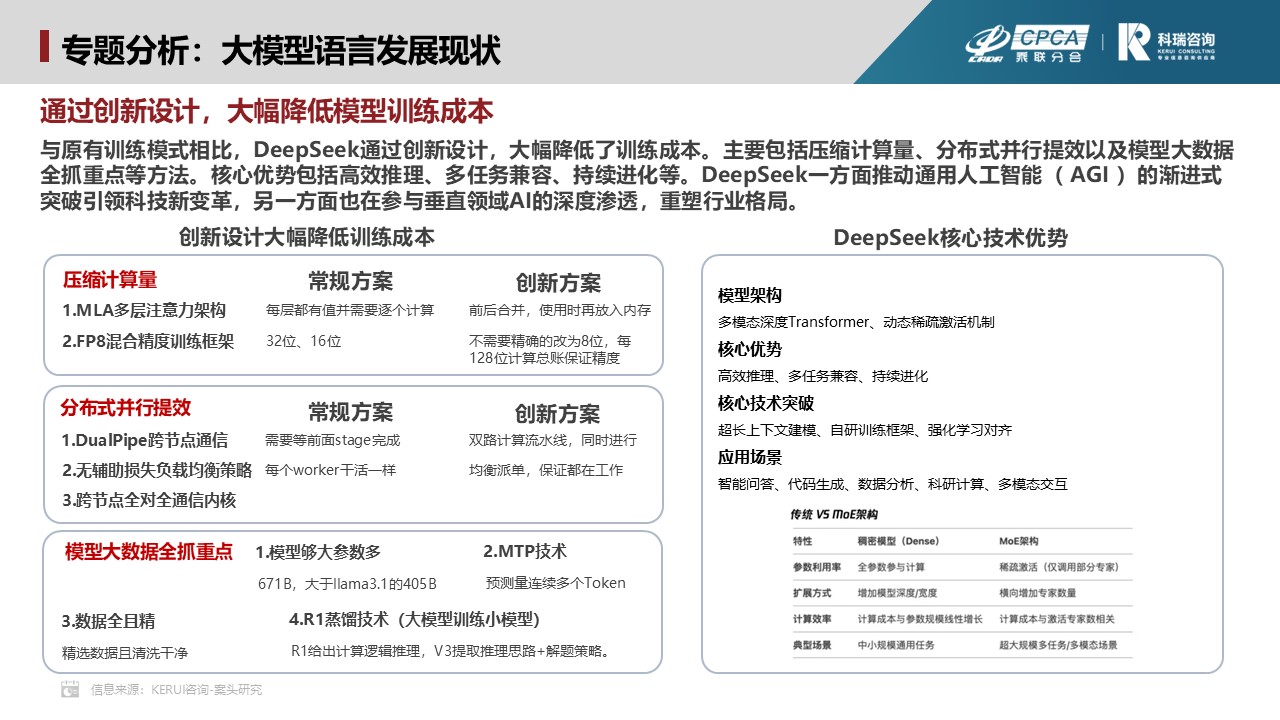
Task: Click the text 每个worker干活一样
Action: (x=330, y=470)
